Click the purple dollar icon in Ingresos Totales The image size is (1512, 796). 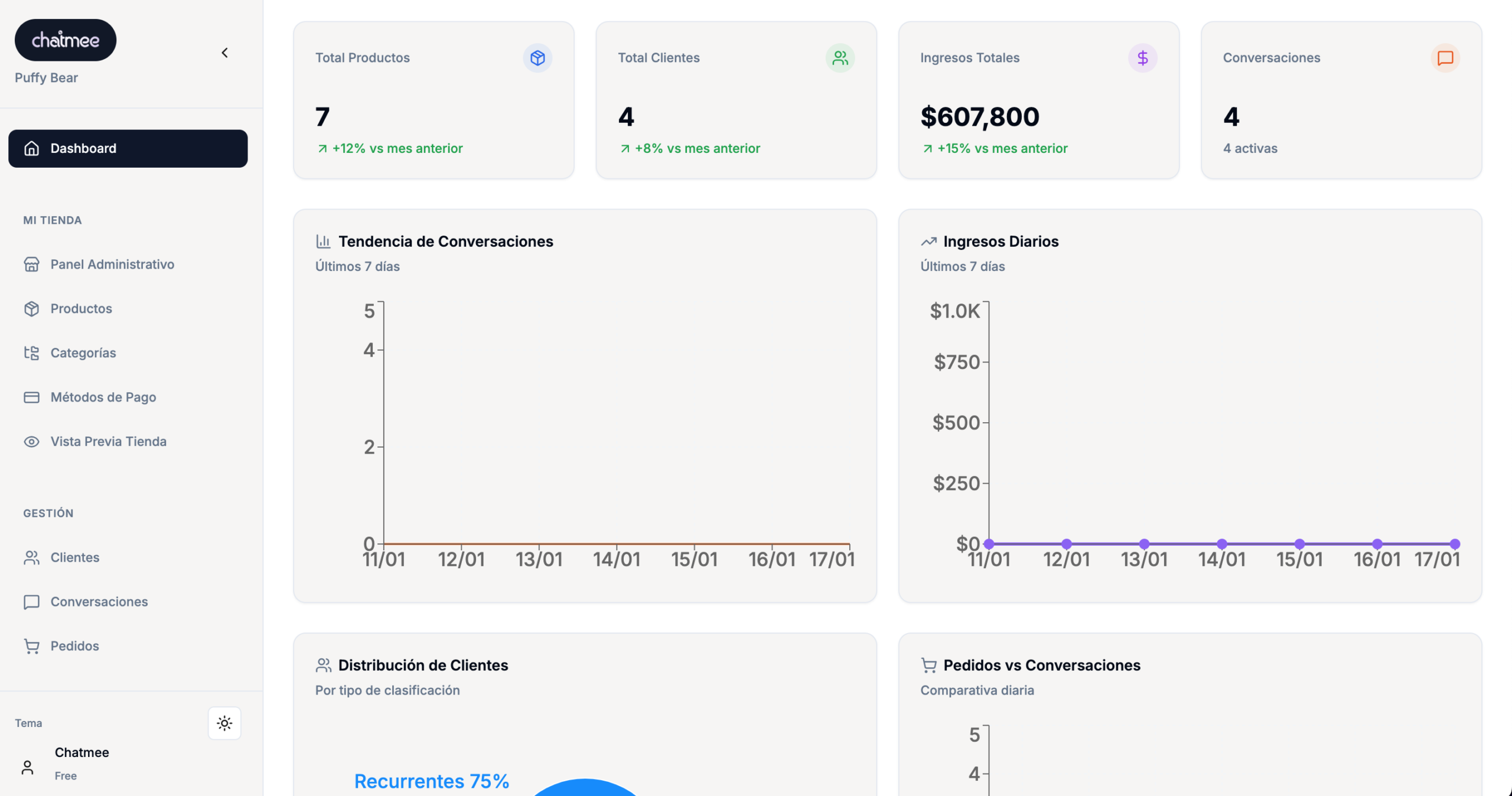click(1142, 58)
